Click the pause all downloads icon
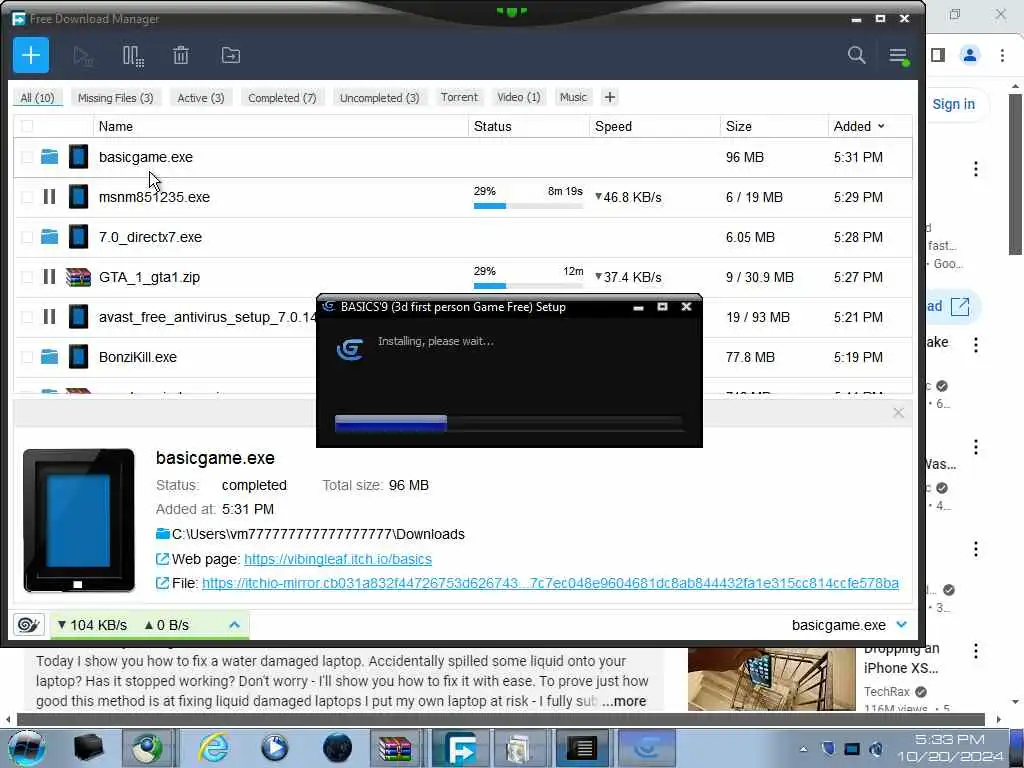 point(133,56)
